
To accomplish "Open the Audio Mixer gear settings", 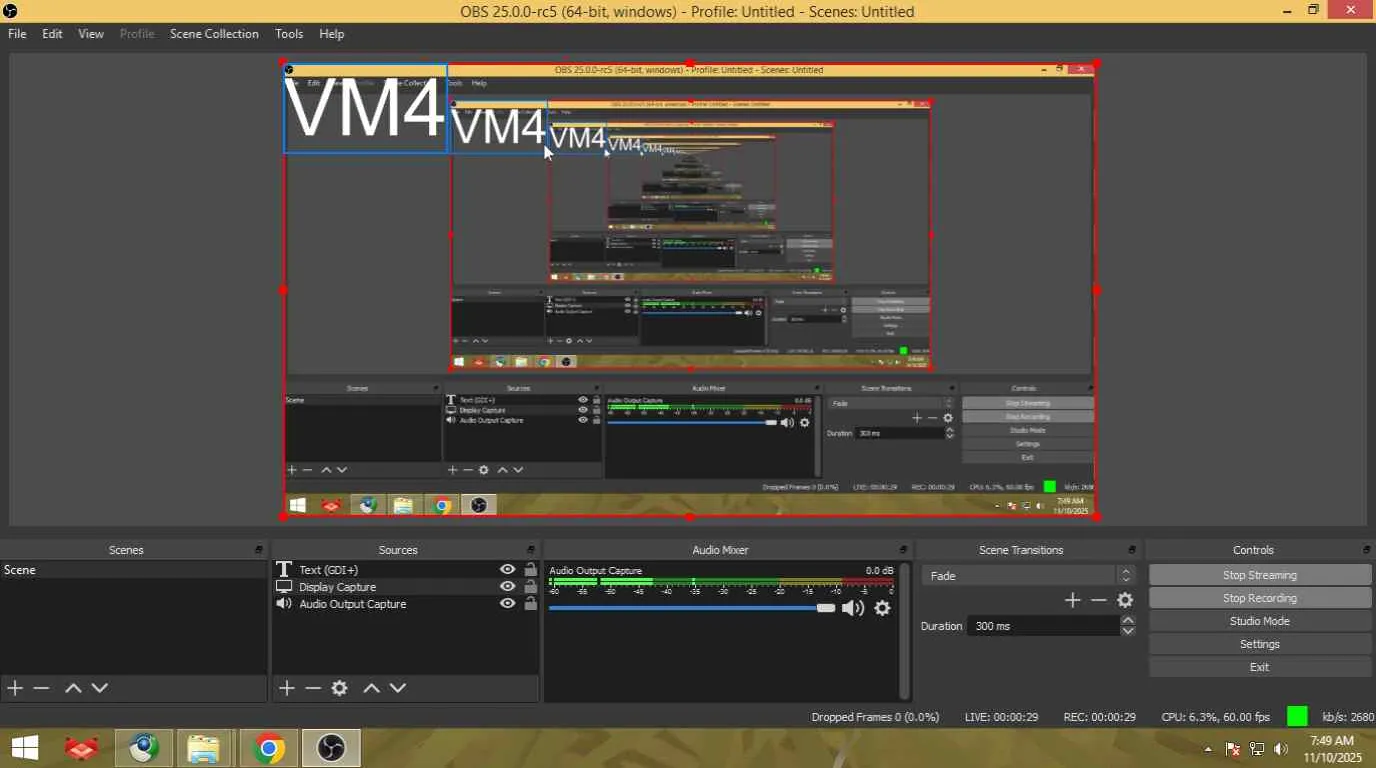I will [882, 608].
